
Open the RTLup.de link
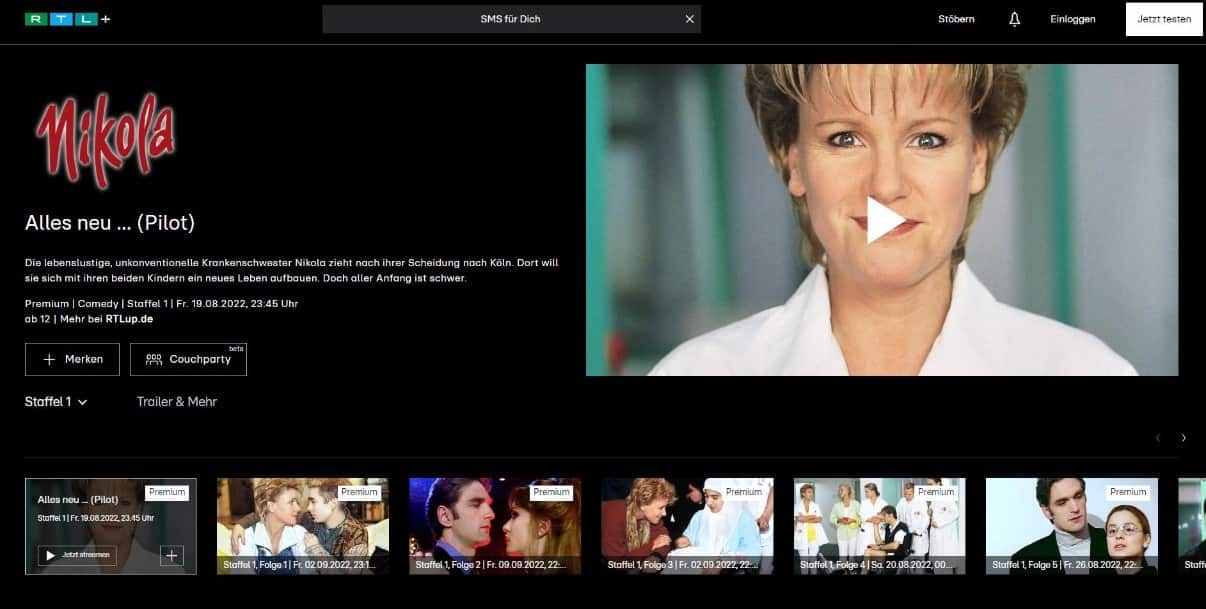point(129,319)
